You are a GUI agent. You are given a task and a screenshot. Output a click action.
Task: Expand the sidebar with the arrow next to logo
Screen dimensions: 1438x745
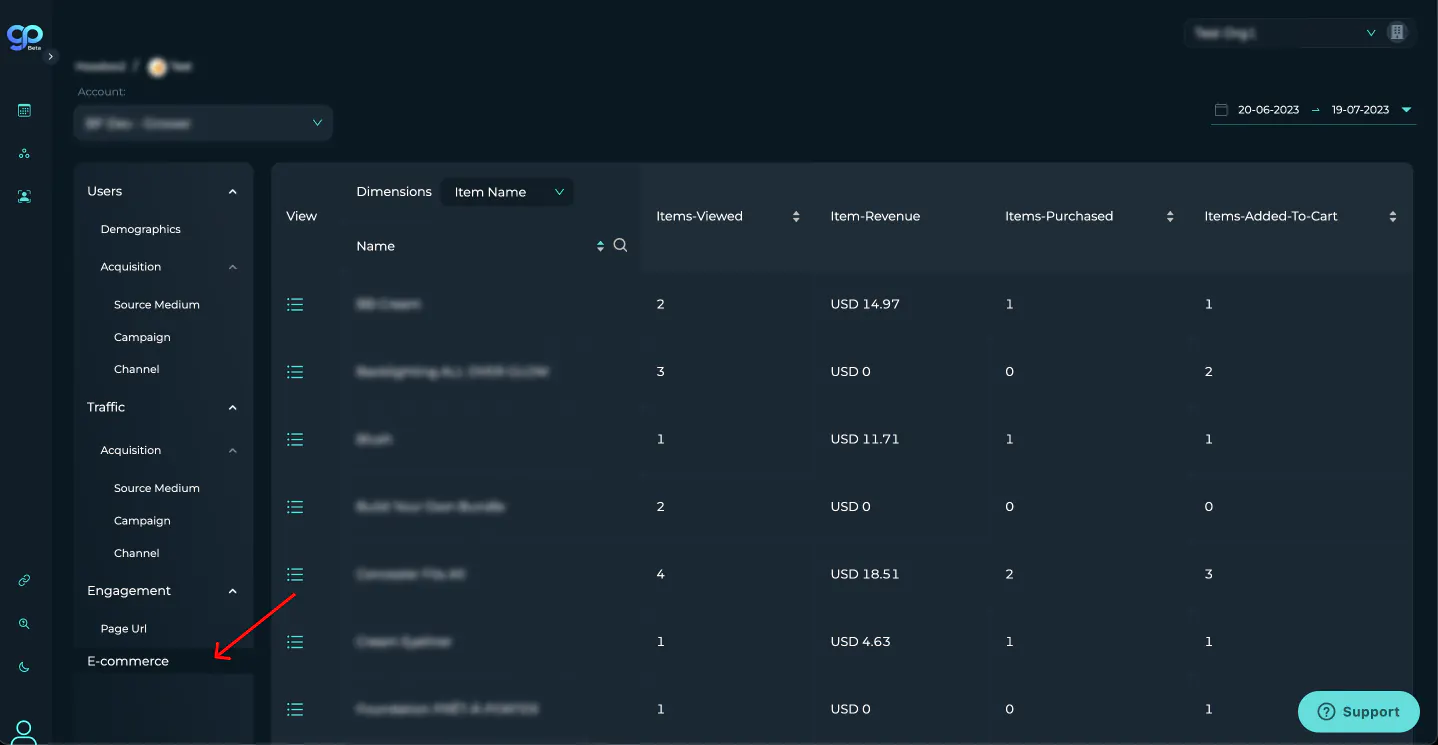tap(51, 57)
